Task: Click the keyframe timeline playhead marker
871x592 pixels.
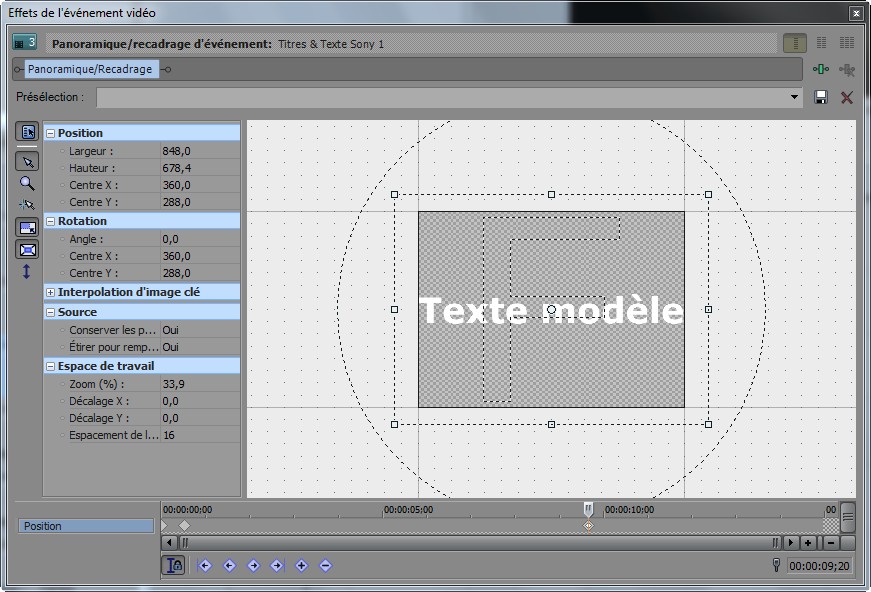Action: [x=588, y=510]
